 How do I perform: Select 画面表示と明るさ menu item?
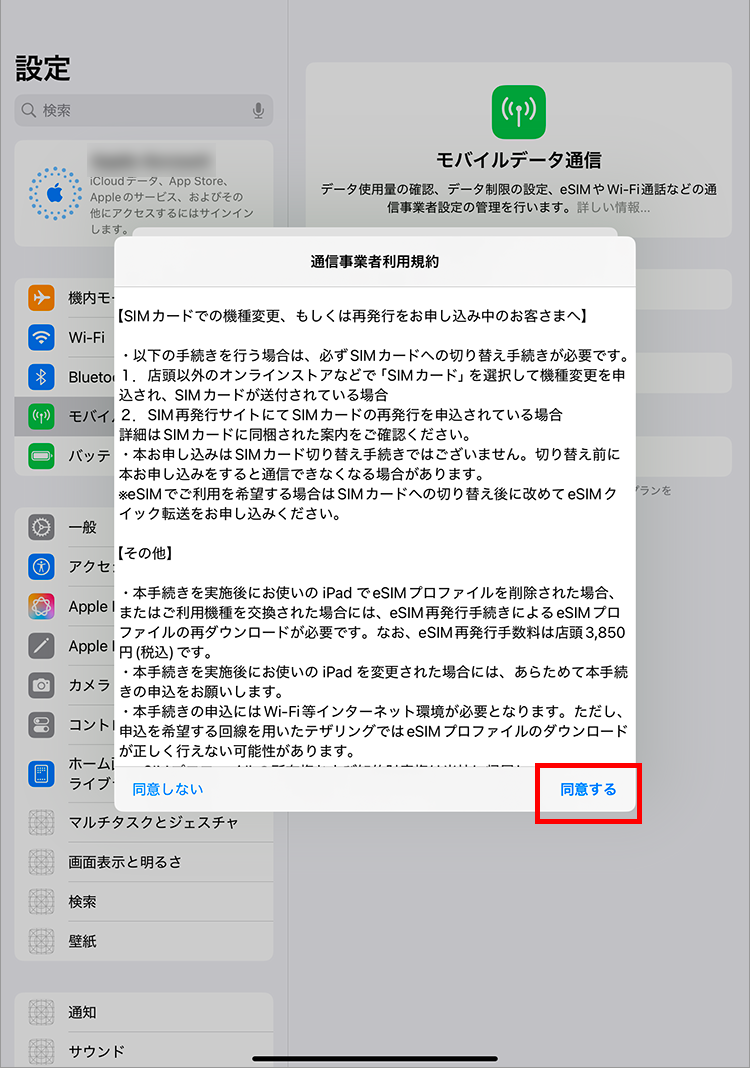[x=144, y=862]
